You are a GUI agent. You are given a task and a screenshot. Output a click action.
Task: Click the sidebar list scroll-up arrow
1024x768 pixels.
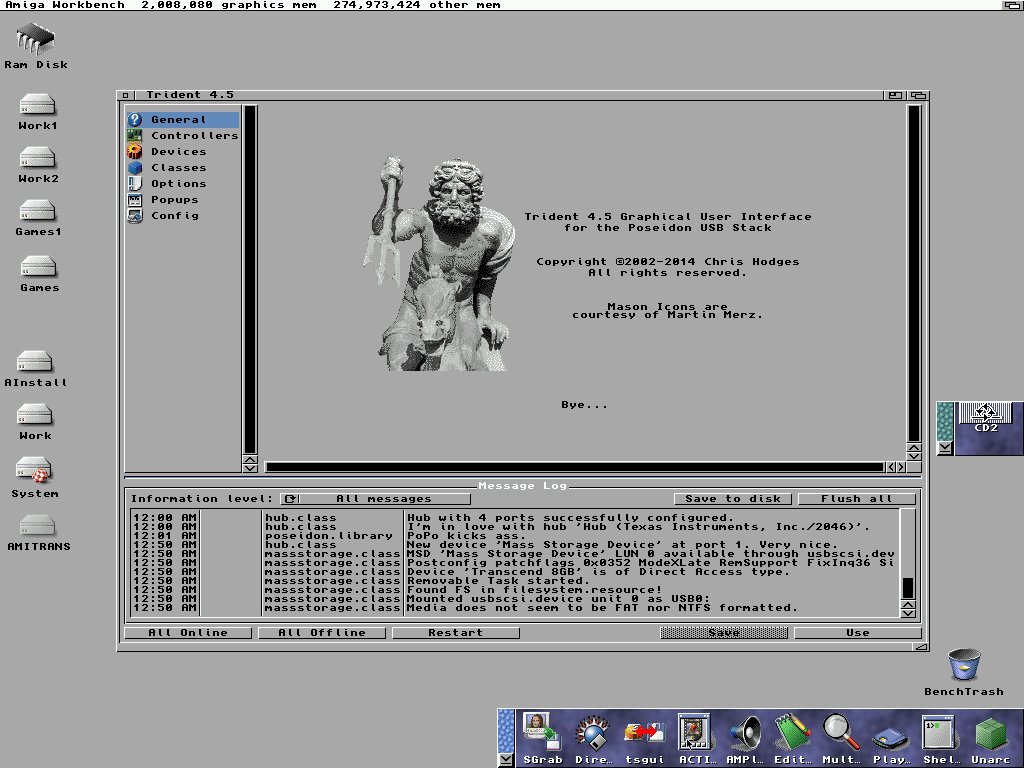pyautogui.click(x=250, y=460)
